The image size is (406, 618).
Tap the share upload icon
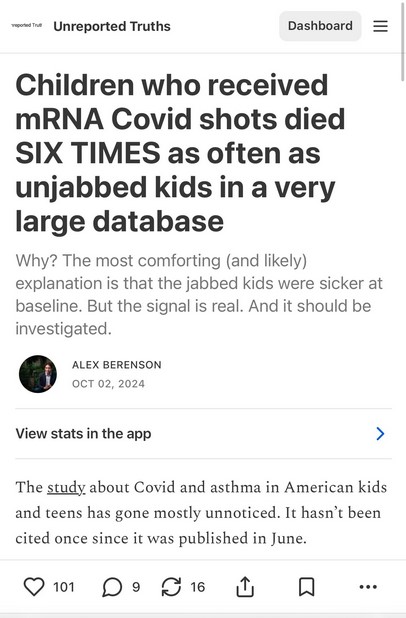245,587
